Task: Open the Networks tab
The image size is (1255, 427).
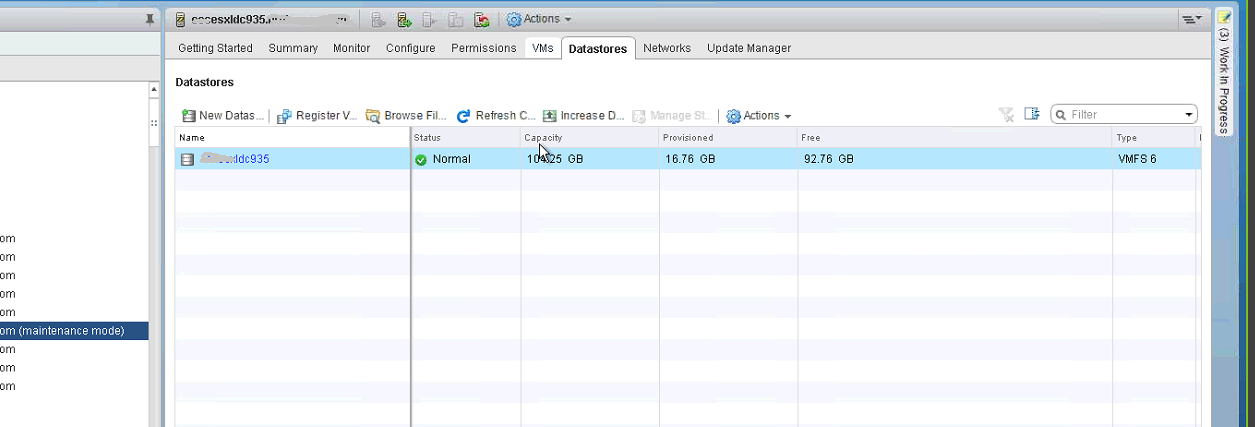Action: (667, 48)
